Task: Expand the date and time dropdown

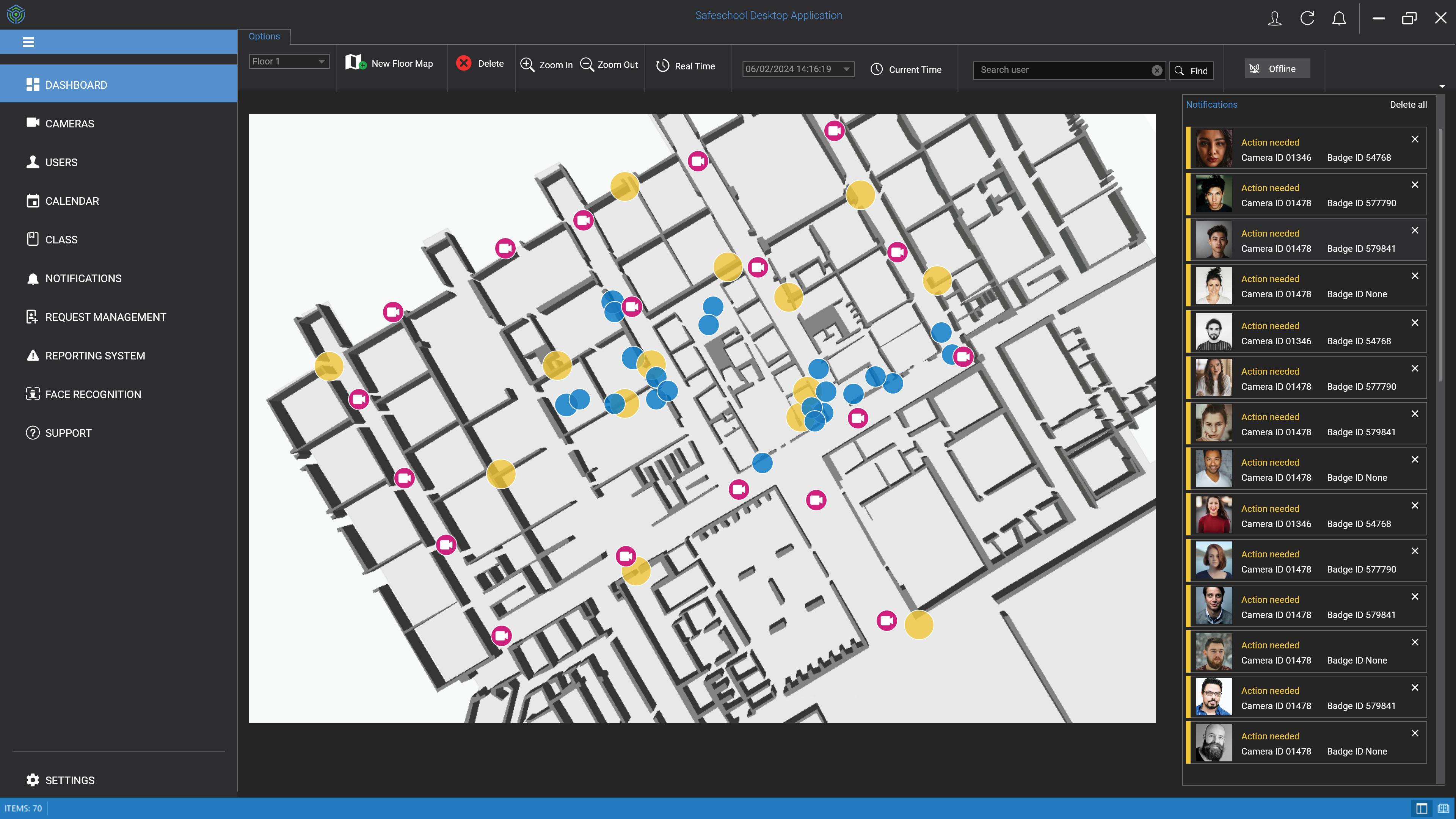Action: 846,69
